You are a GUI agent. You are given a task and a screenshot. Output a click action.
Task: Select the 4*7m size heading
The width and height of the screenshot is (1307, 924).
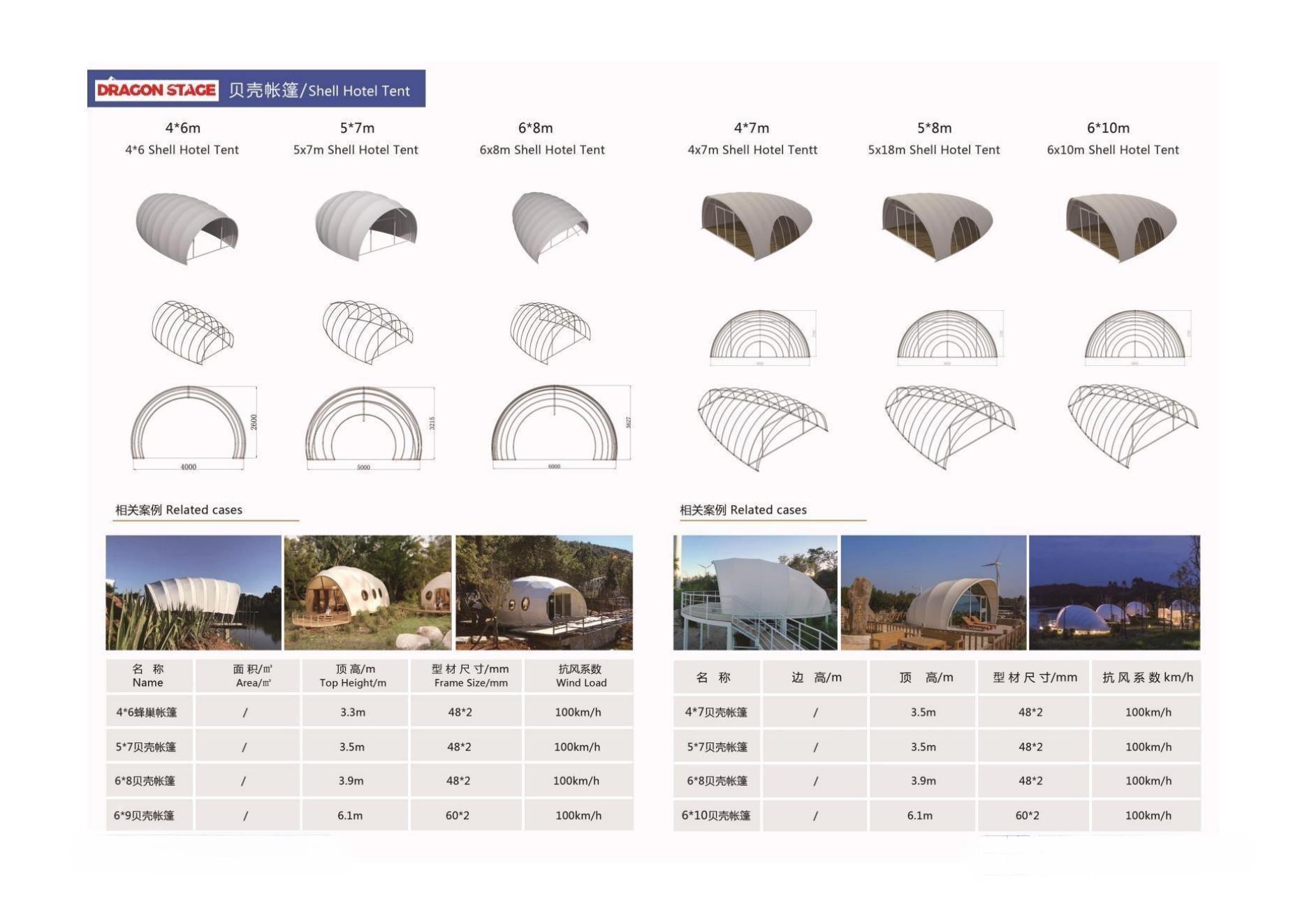(752, 128)
